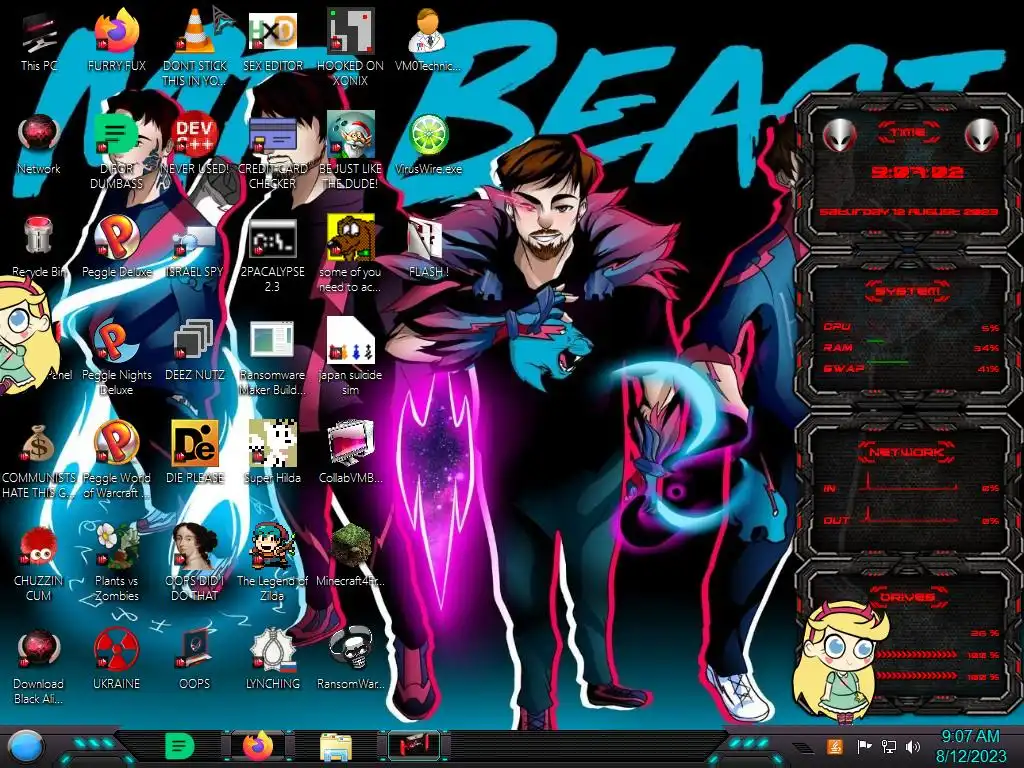Click the NETWORK gadget header
The width and height of the screenshot is (1024, 768).
906,452
